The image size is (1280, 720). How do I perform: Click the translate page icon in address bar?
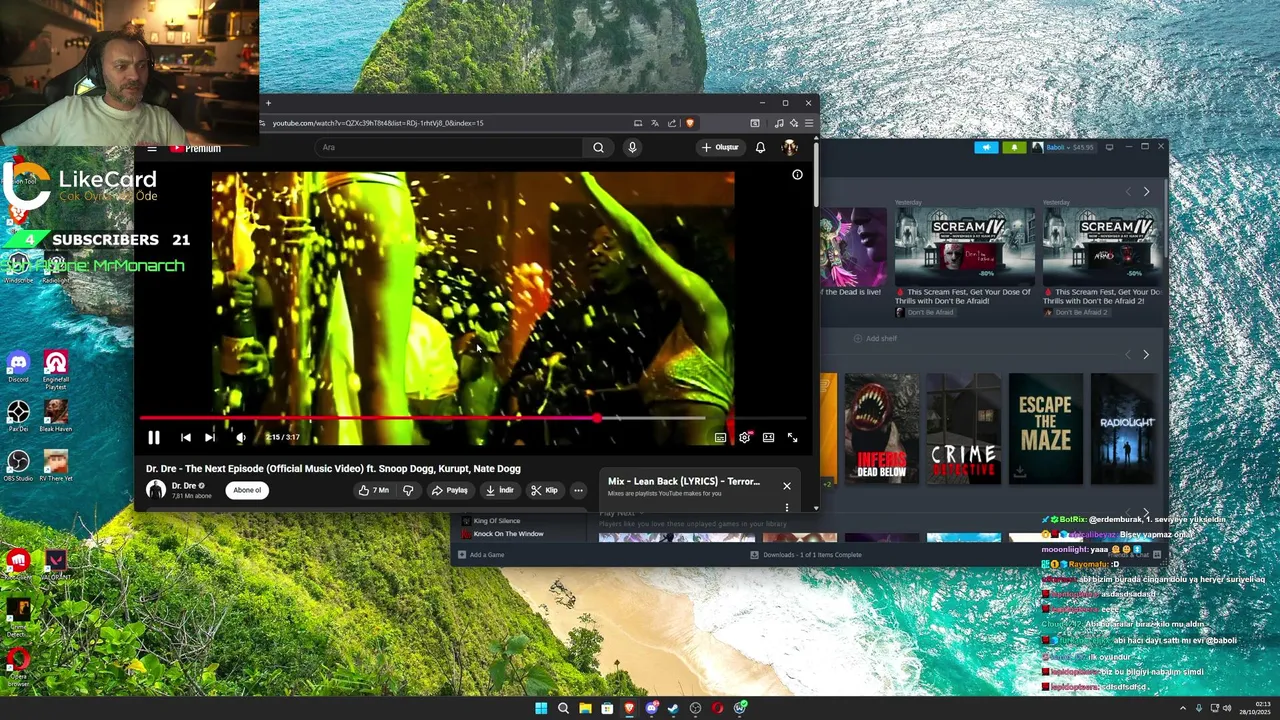pyautogui.click(x=654, y=123)
